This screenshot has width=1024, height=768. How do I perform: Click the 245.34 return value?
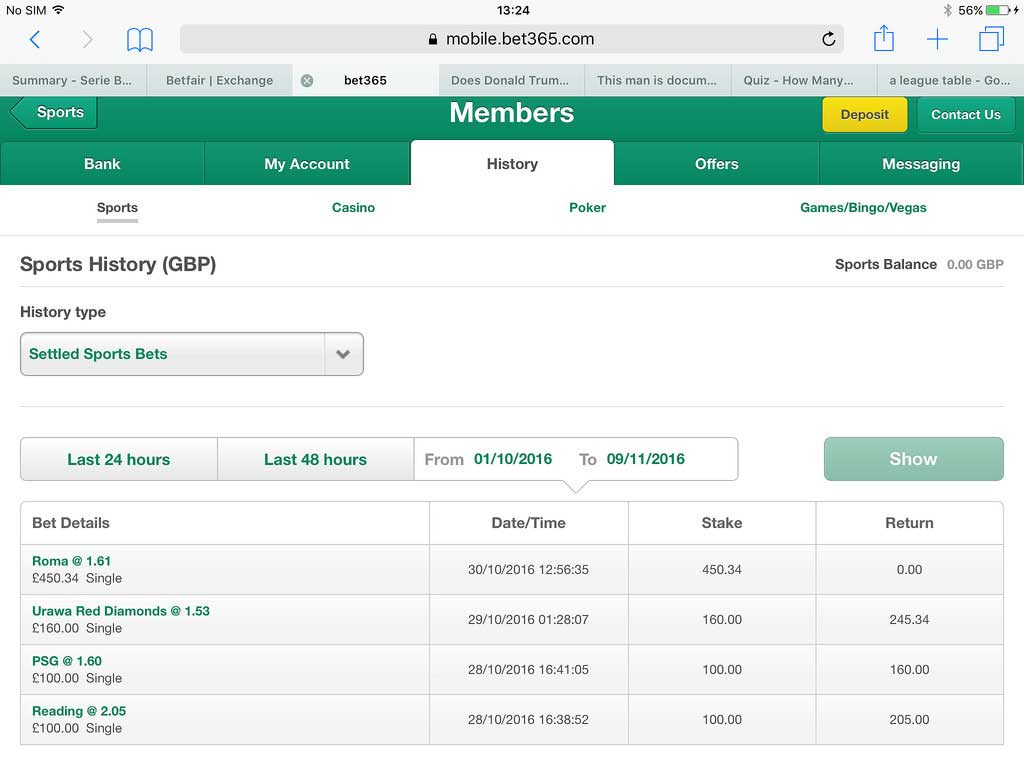(909, 620)
